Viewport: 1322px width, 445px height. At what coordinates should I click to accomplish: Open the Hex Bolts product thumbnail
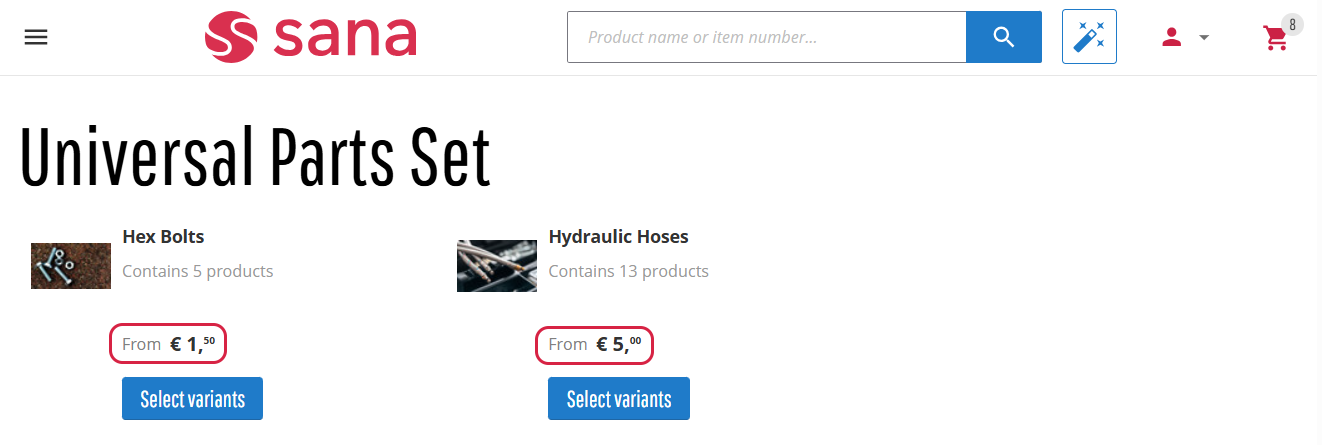(70, 266)
